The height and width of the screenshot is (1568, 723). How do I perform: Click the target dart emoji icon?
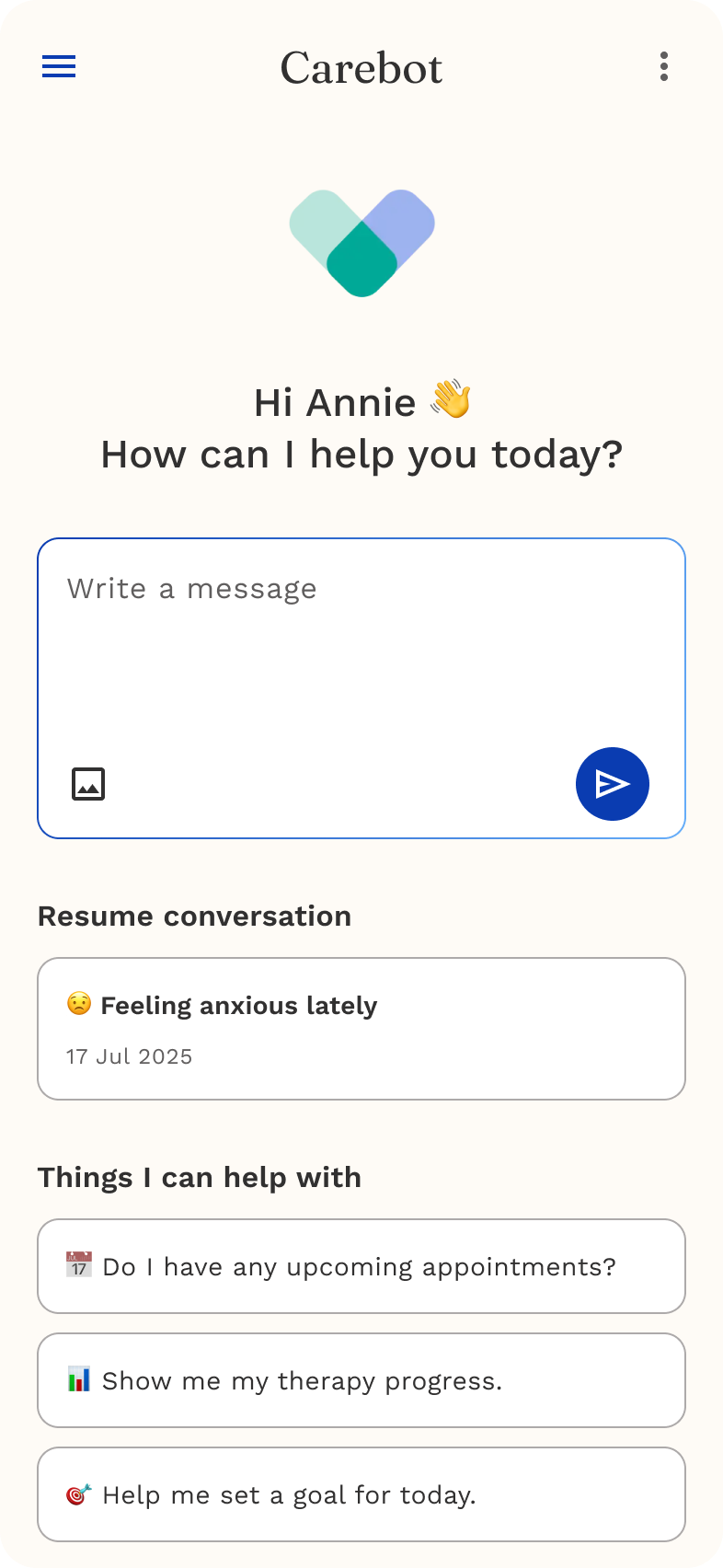[79, 1494]
